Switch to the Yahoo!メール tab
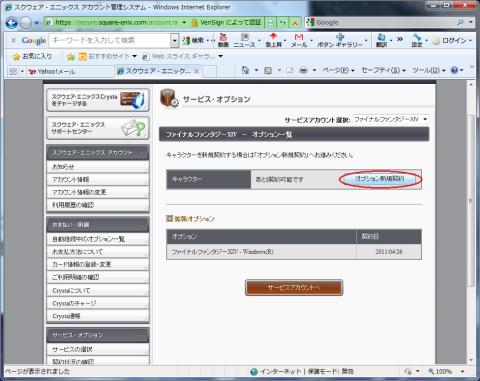Image resolution: width=480 pixels, height=381 pixels. (x=70, y=71)
